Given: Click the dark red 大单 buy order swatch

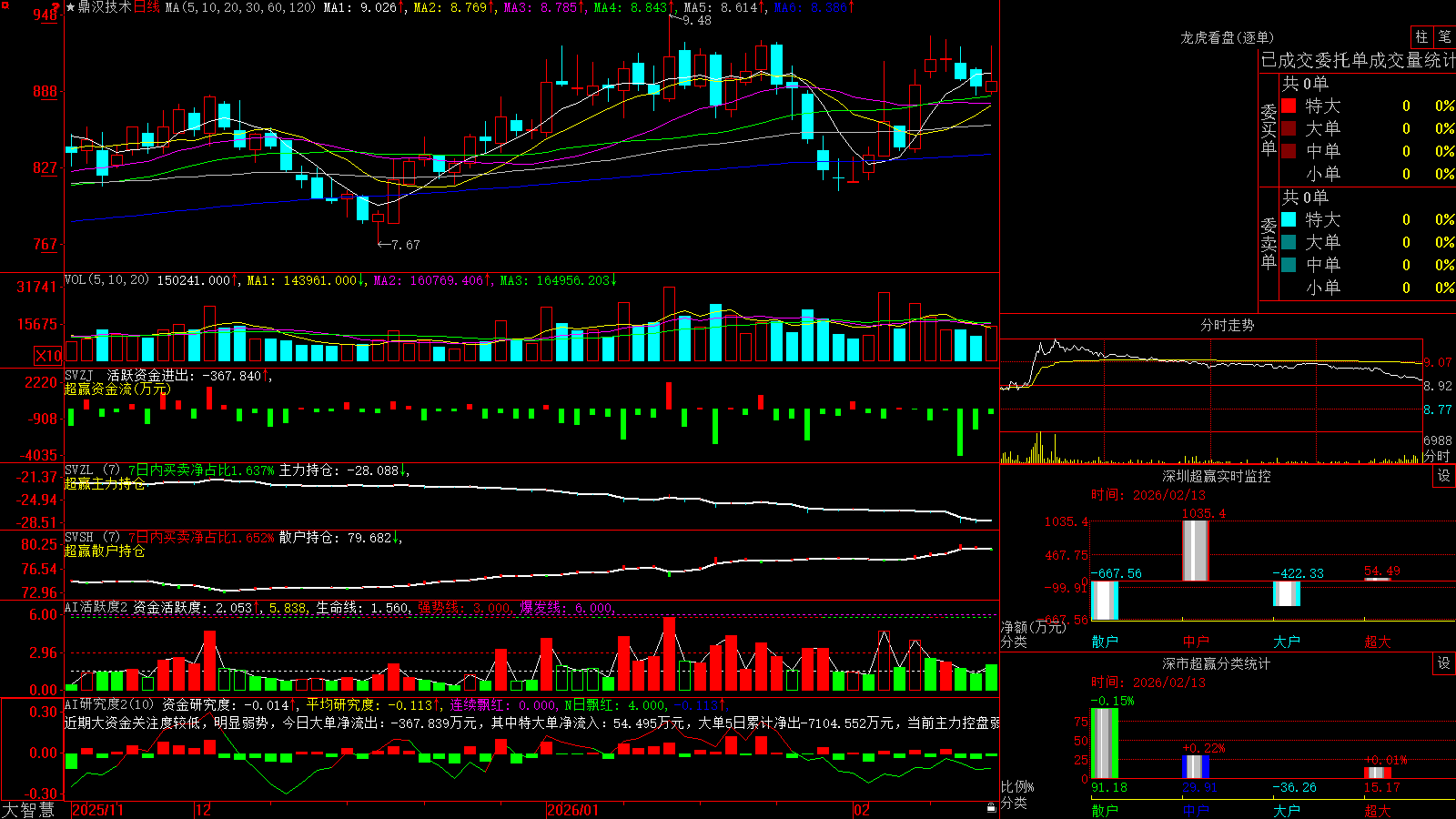Looking at the screenshot, I should tap(1289, 128).
